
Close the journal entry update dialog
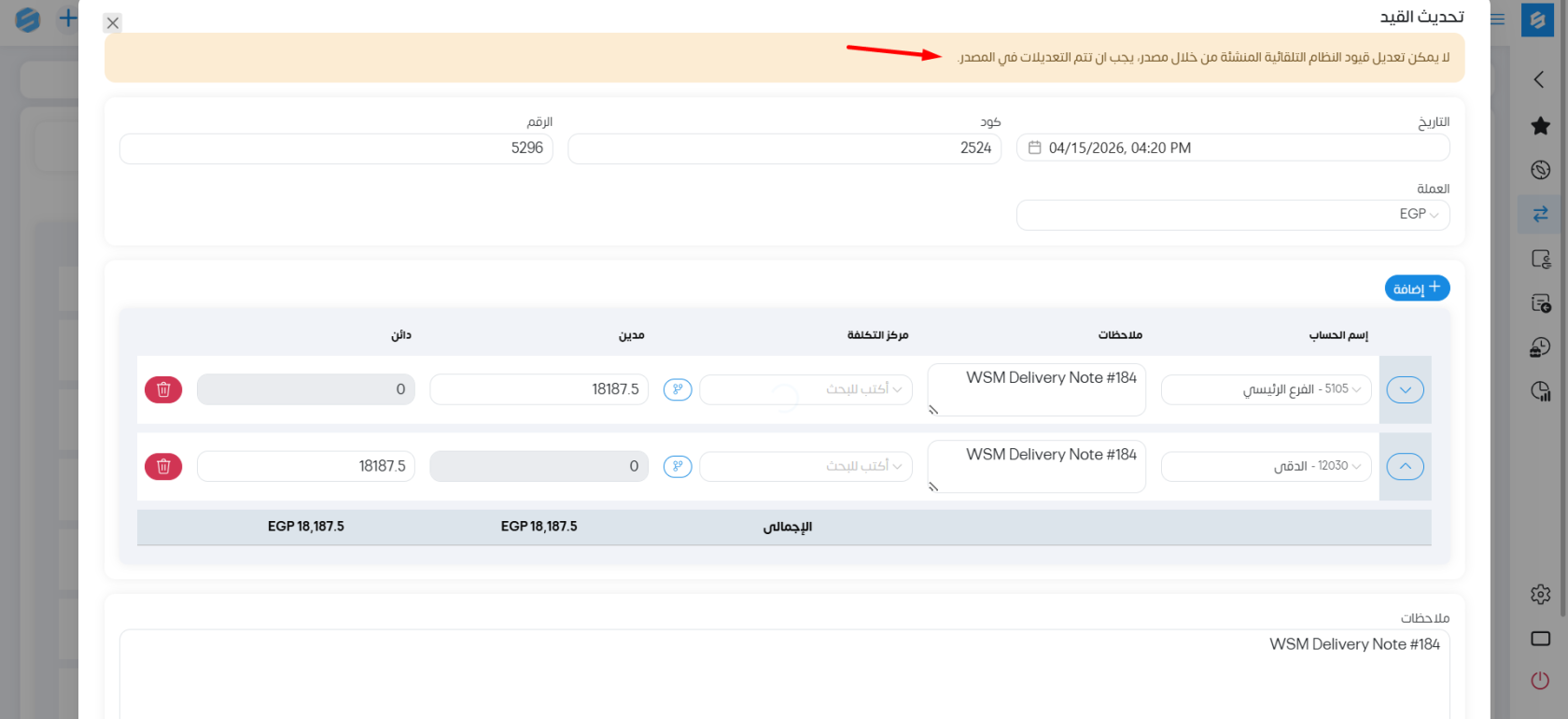(x=113, y=23)
